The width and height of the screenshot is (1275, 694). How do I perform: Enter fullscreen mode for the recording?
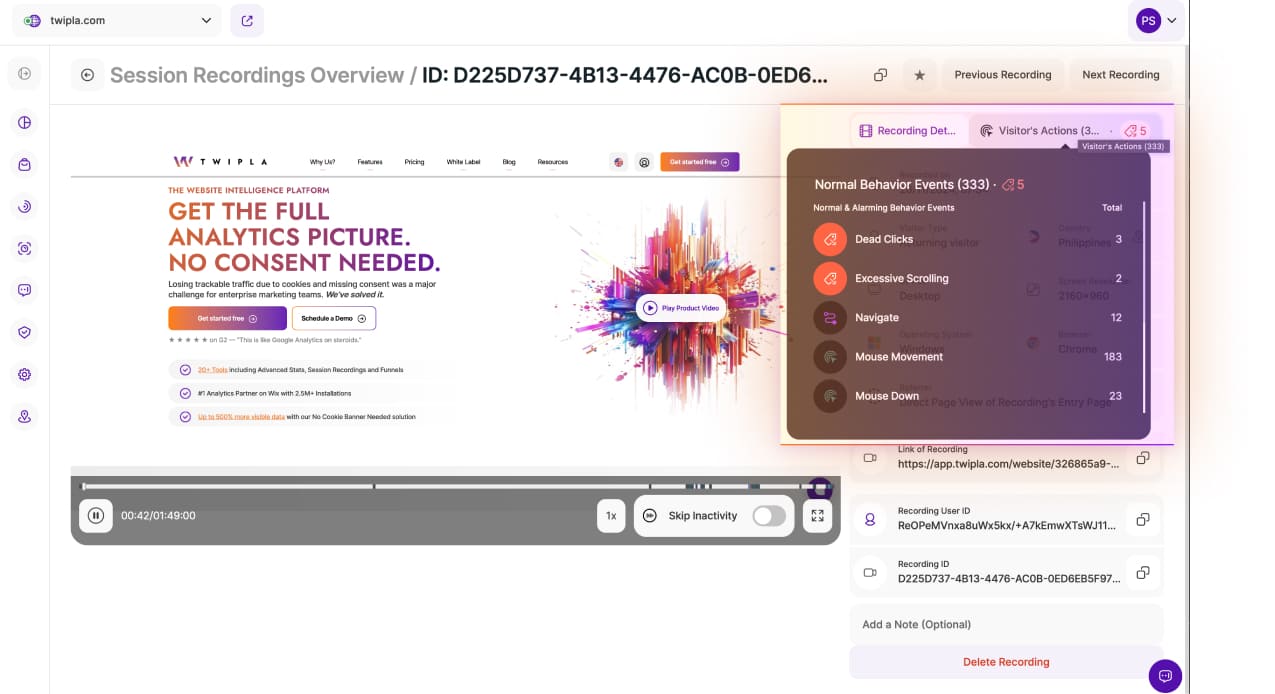point(817,516)
